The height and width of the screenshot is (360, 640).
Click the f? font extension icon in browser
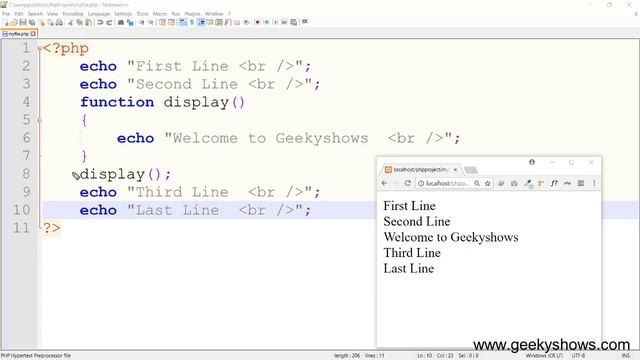[554, 184]
